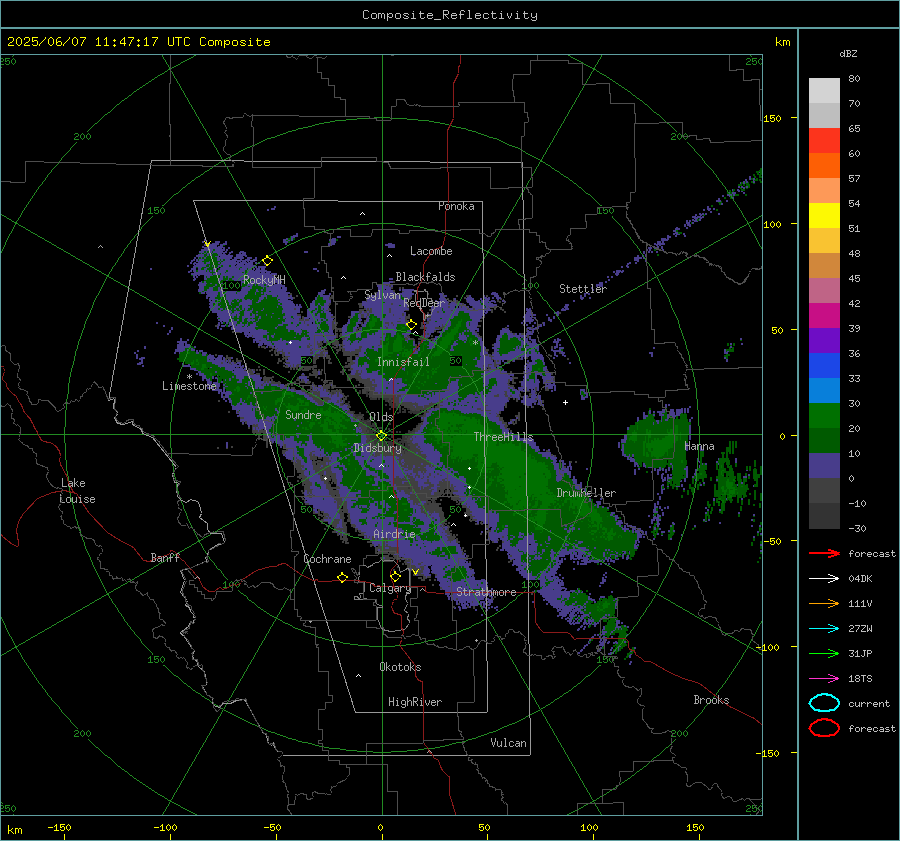The height and width of the screenshot is (841, 900).
Task: Select the Okotoks label
Action: pyautogui.click(x=400, y=667)
